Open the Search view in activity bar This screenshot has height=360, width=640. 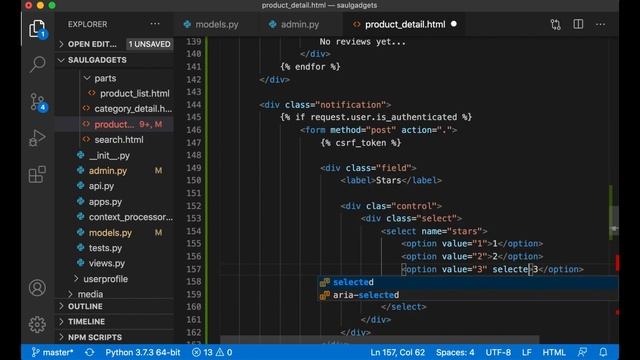point(37,64)
